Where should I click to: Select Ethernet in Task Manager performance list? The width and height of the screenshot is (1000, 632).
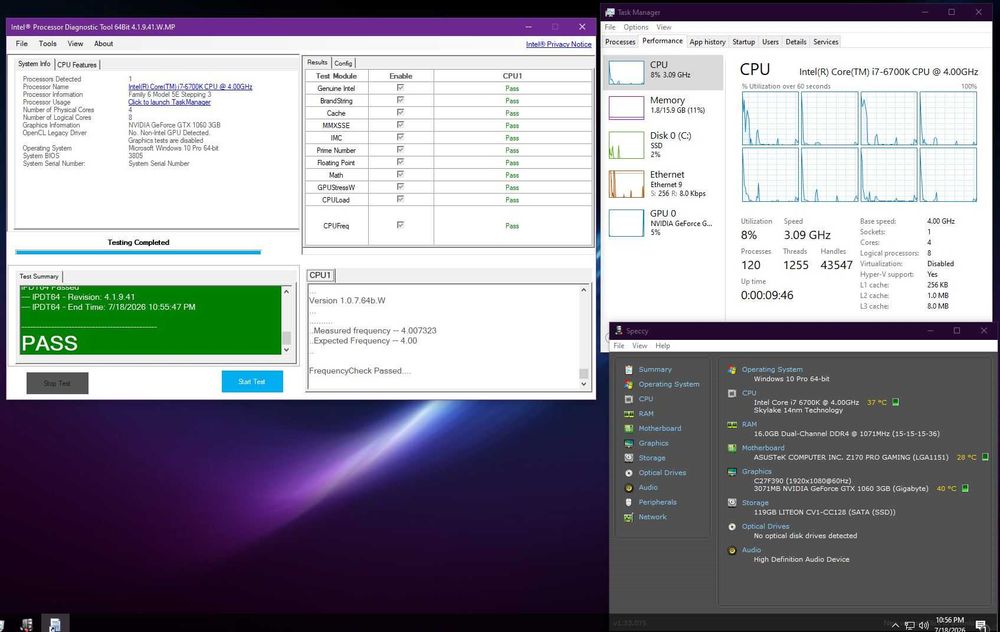(x=663, y=184)
